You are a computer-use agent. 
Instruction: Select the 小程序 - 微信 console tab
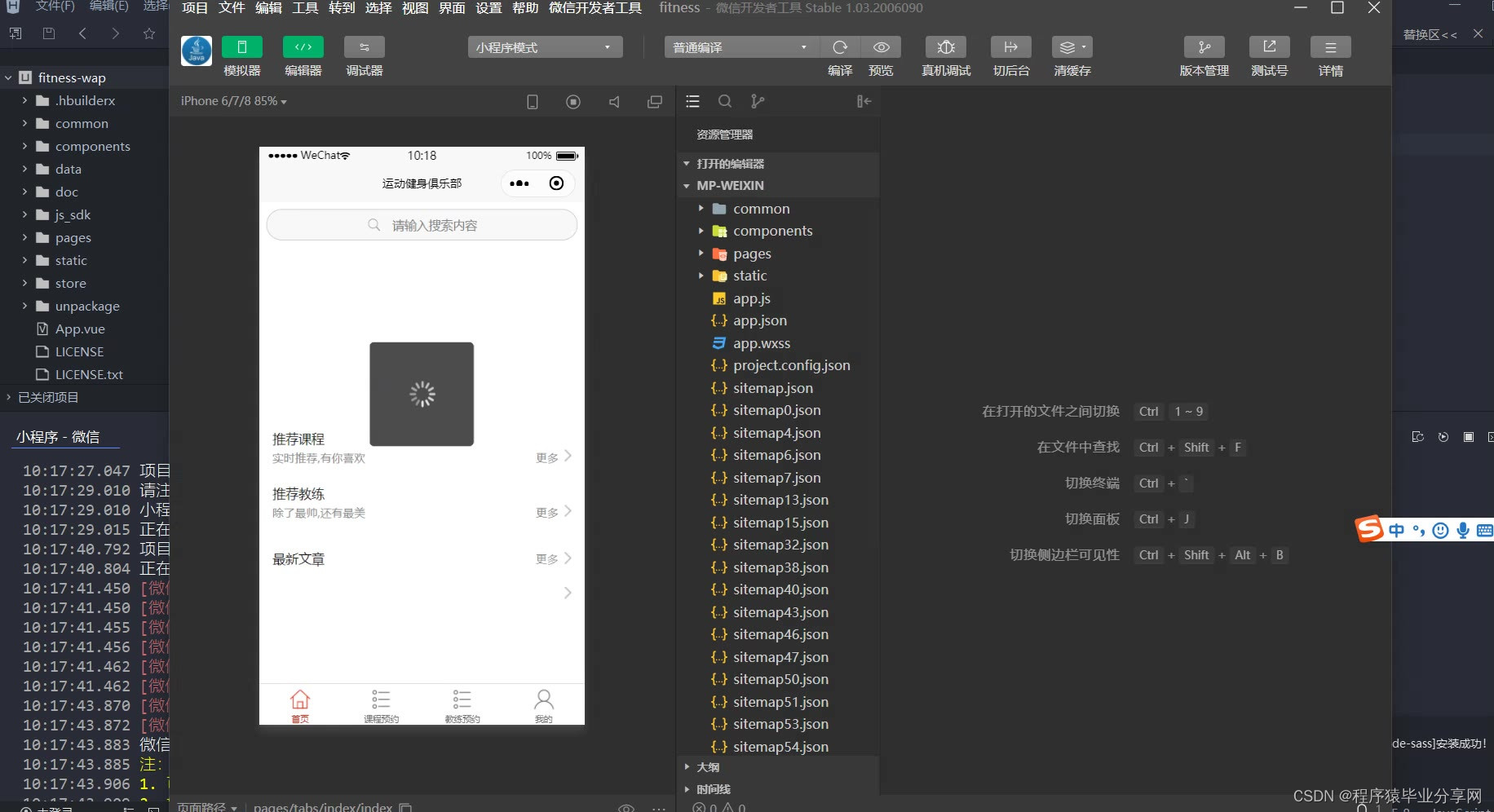58,437
